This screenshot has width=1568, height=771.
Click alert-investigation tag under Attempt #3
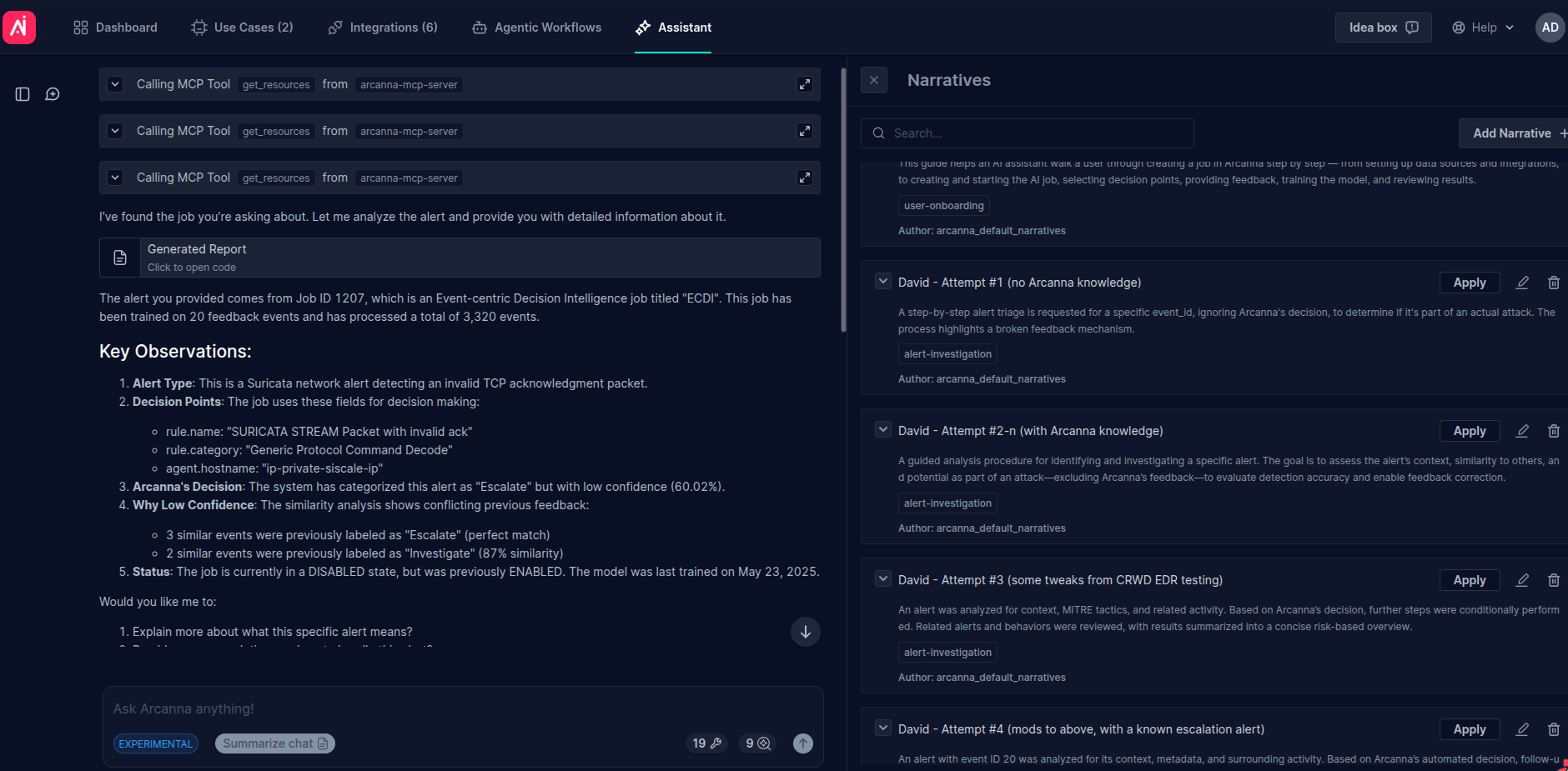[947, 653]
